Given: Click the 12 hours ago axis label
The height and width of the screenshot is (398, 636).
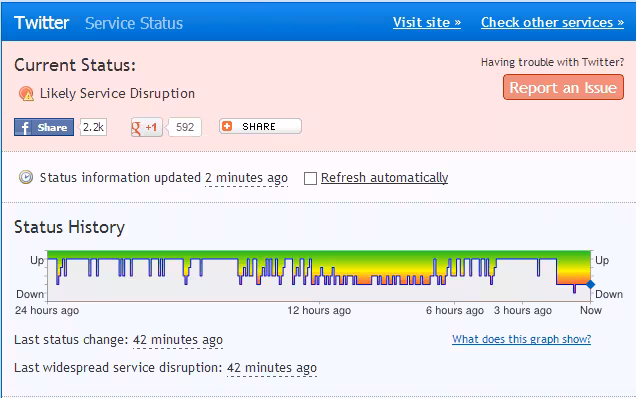Looking at the screenshot, I should (319, 310).
